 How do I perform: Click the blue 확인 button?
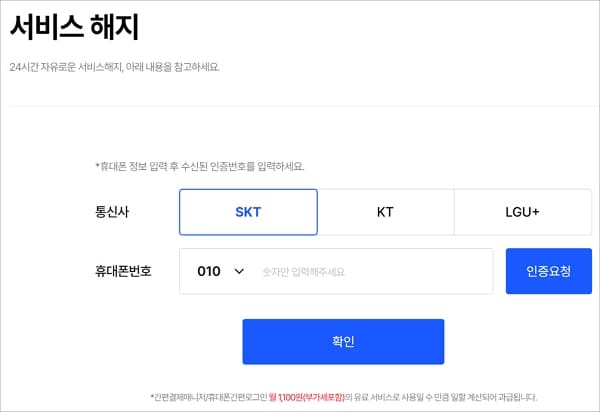click(343, 341)
